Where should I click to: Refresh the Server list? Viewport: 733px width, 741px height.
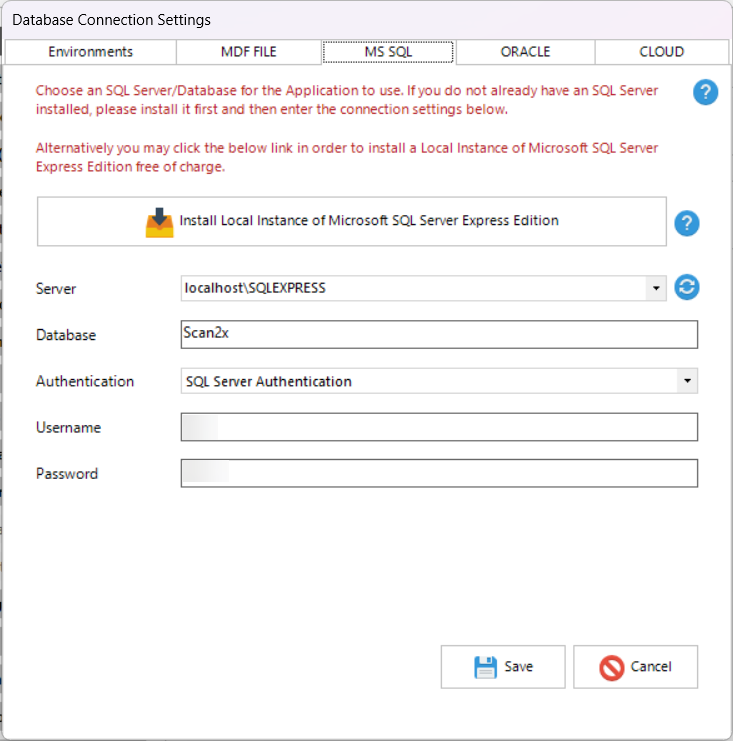[x=687, y=288]
